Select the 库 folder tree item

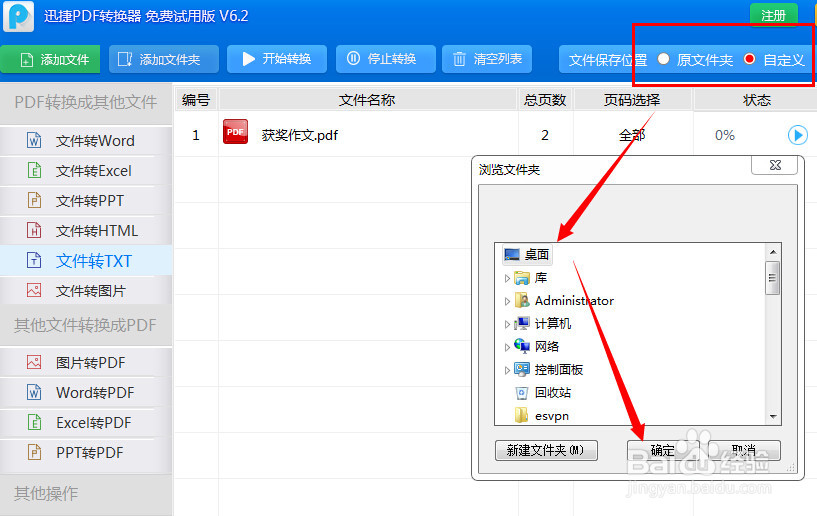pyautogui.click(x=541, y=278)
